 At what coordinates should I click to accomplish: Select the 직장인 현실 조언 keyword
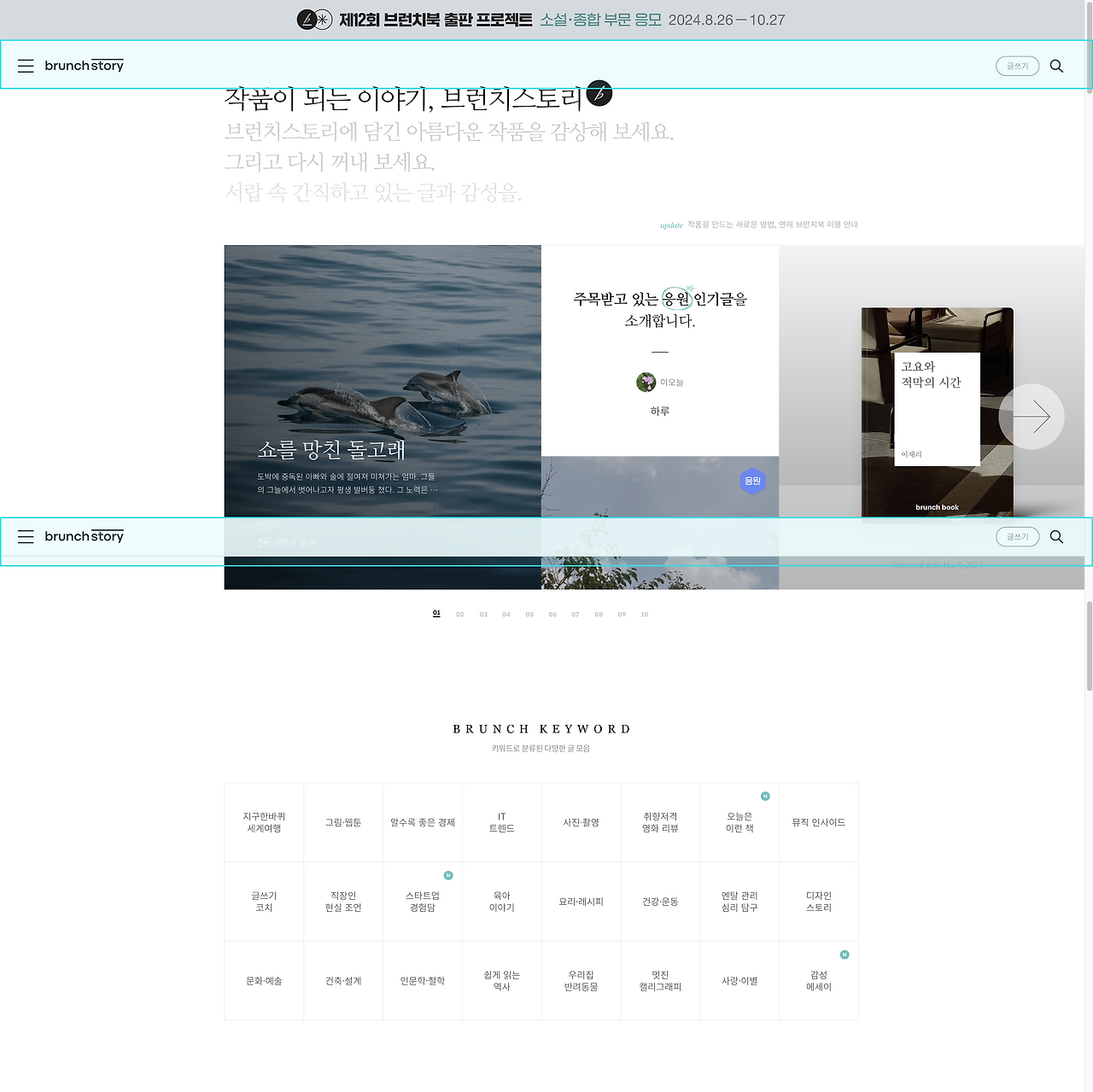coord(343,902)
